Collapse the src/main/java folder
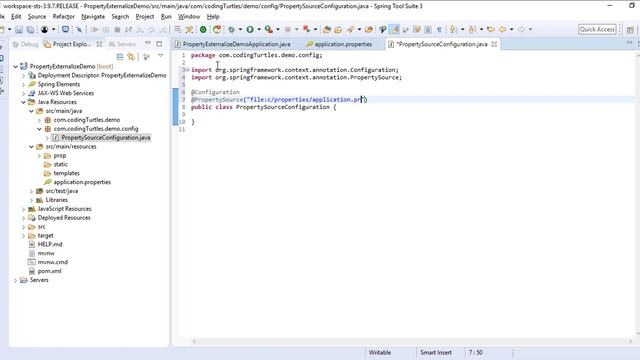 (x=31, y=111)
